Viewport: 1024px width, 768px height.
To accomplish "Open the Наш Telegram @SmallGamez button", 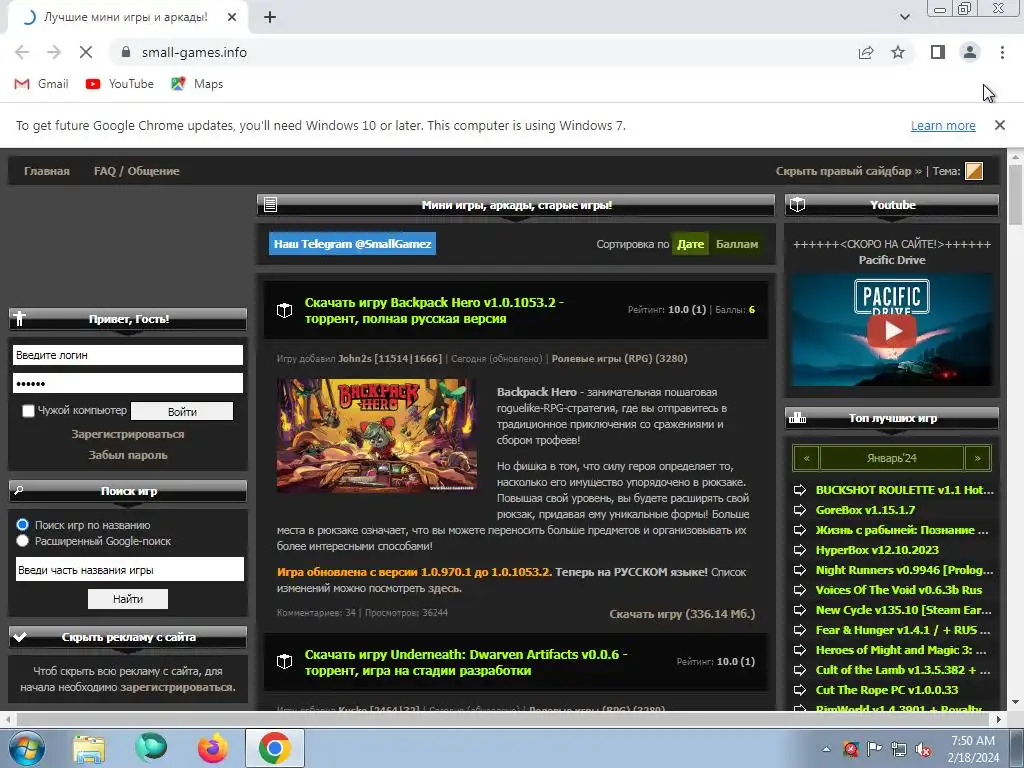I will (x=353, y=244).
